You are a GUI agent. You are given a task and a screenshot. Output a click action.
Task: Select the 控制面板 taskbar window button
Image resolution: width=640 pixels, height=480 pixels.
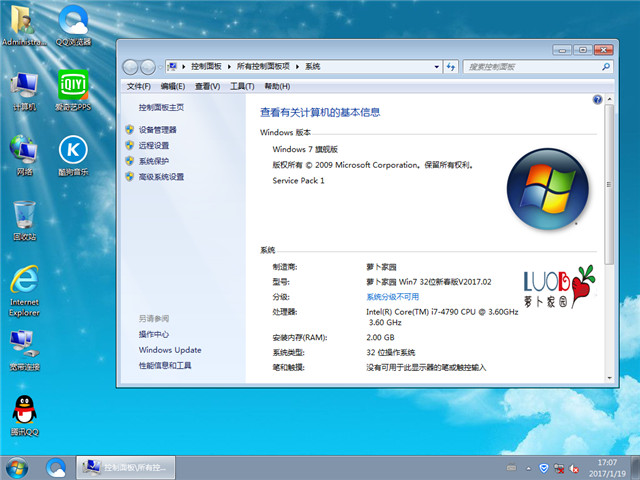point(126,468)
